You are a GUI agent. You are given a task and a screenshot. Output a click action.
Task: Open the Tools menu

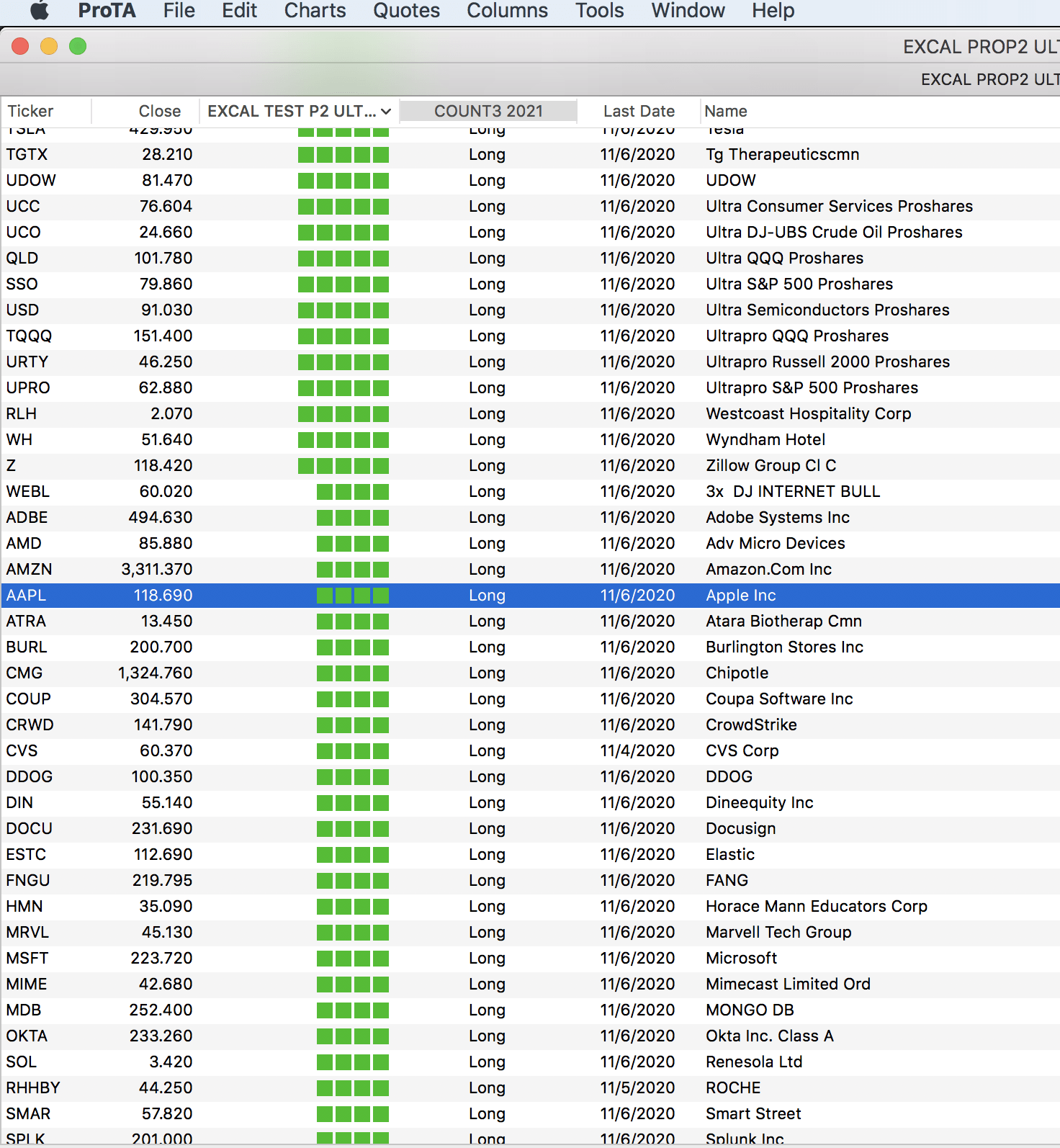(599, 11)
